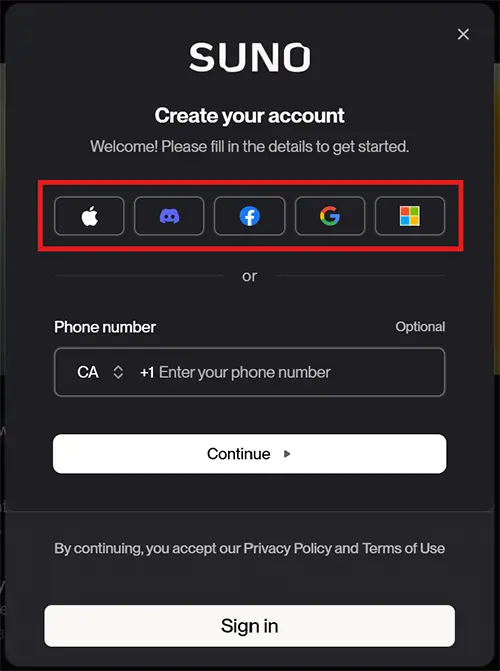Click the Optional text above the field
Image resolution: width=500 pixels, height=671 pixels.
420,327
